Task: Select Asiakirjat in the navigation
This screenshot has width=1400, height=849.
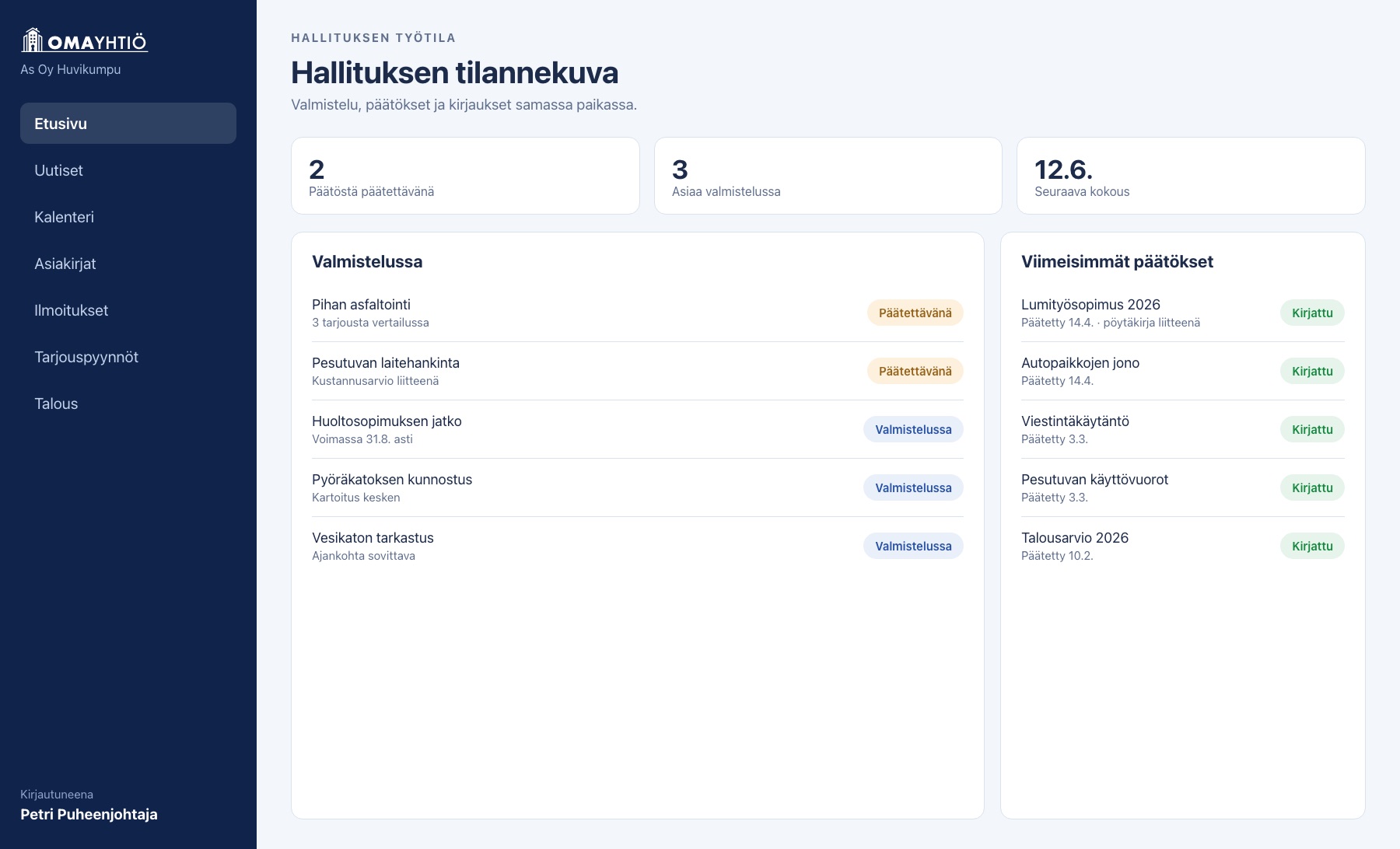Action: (x=128, y=264)
